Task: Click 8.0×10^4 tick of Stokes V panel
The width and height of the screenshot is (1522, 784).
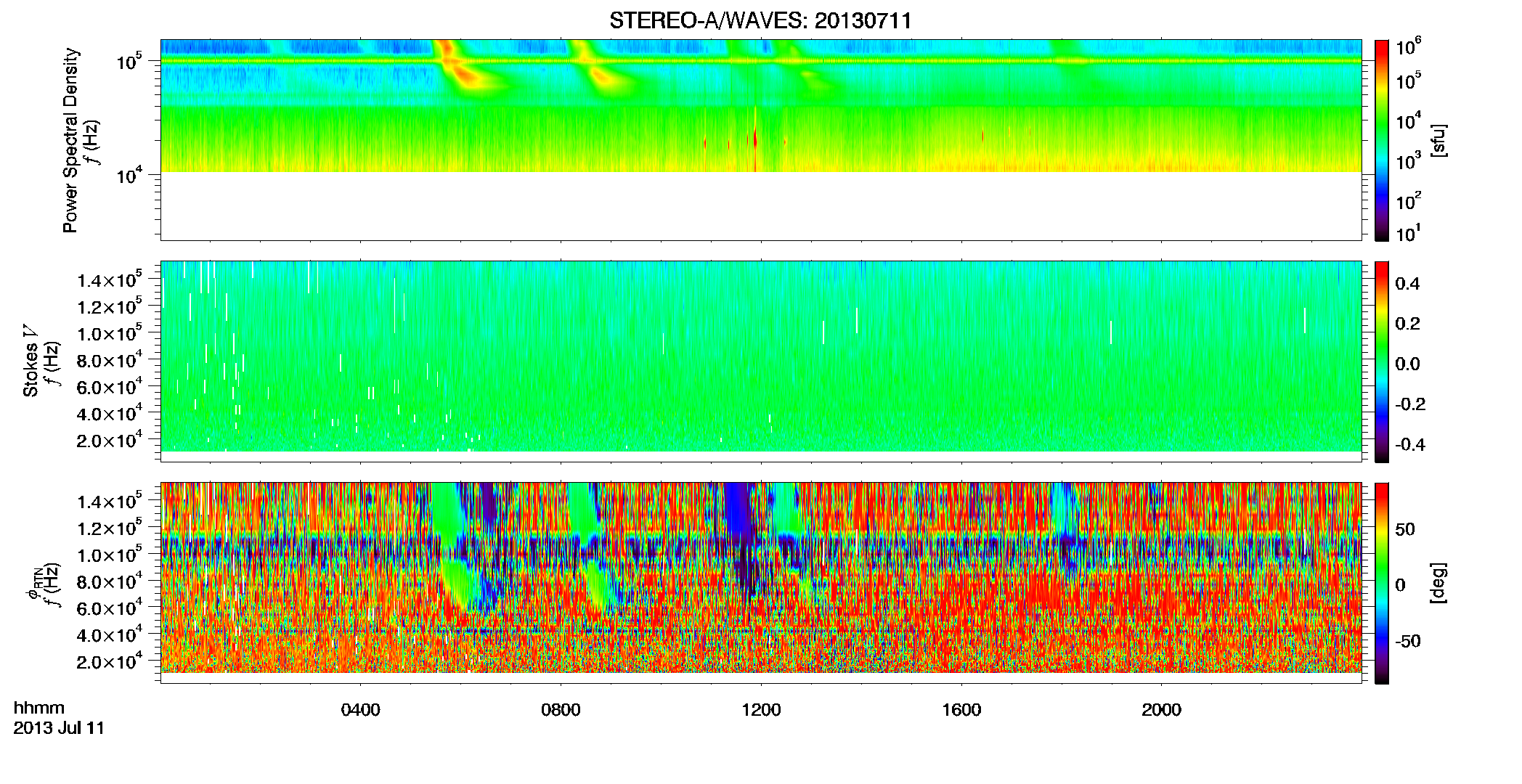Action: pos(110,359)
